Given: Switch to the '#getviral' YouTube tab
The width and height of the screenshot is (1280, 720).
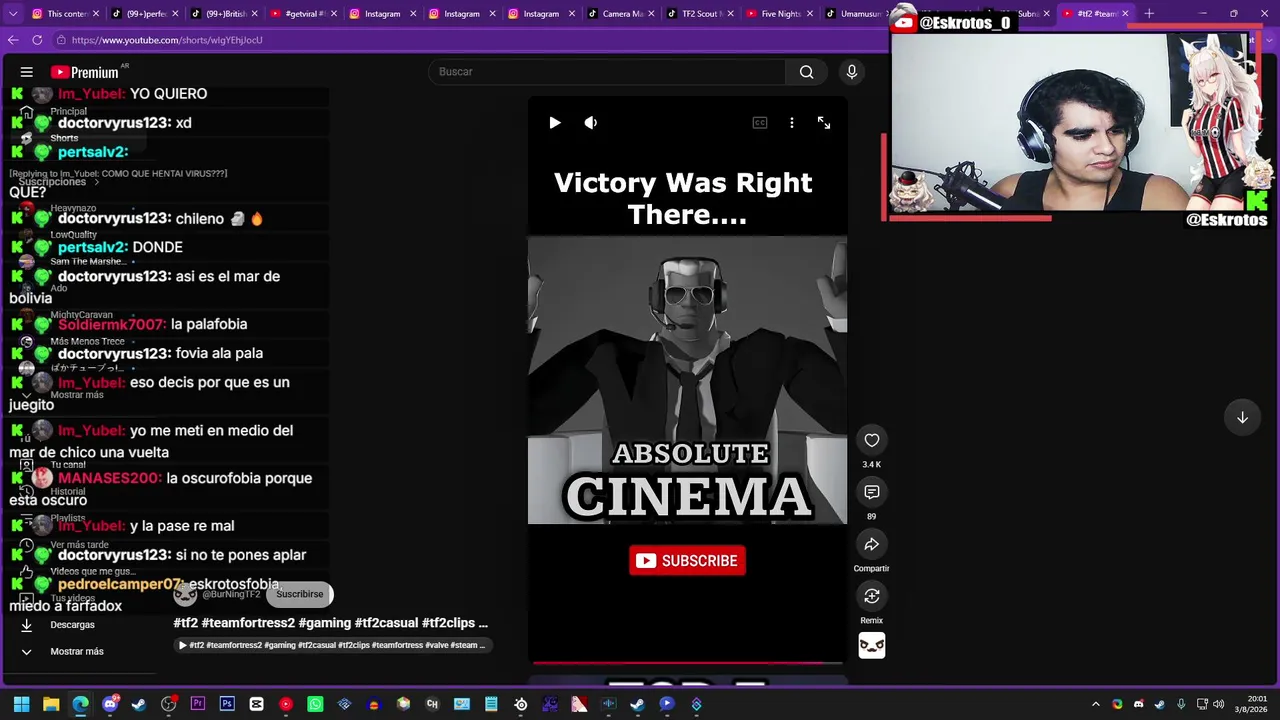Looking at the screenshot, I should pyautogui.click(x=302, y=14).
